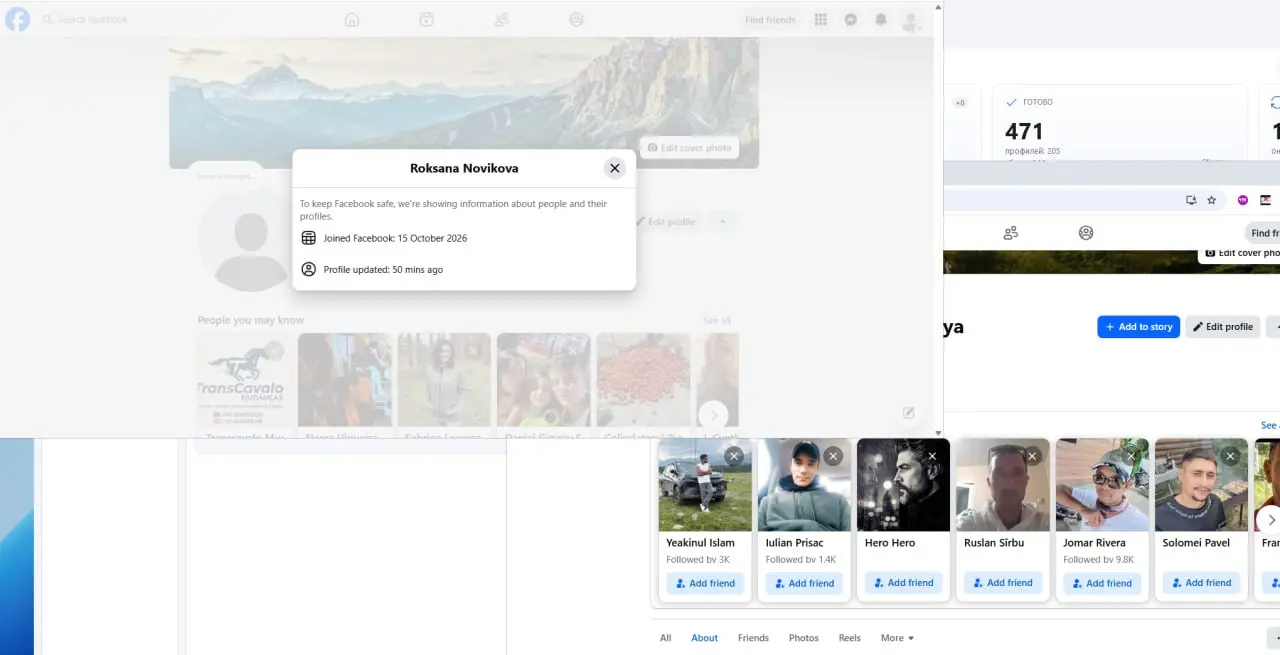The image size is (1280, 655).
Task: Close the Roksana Novikova info dialog
Action: [615, 168]
